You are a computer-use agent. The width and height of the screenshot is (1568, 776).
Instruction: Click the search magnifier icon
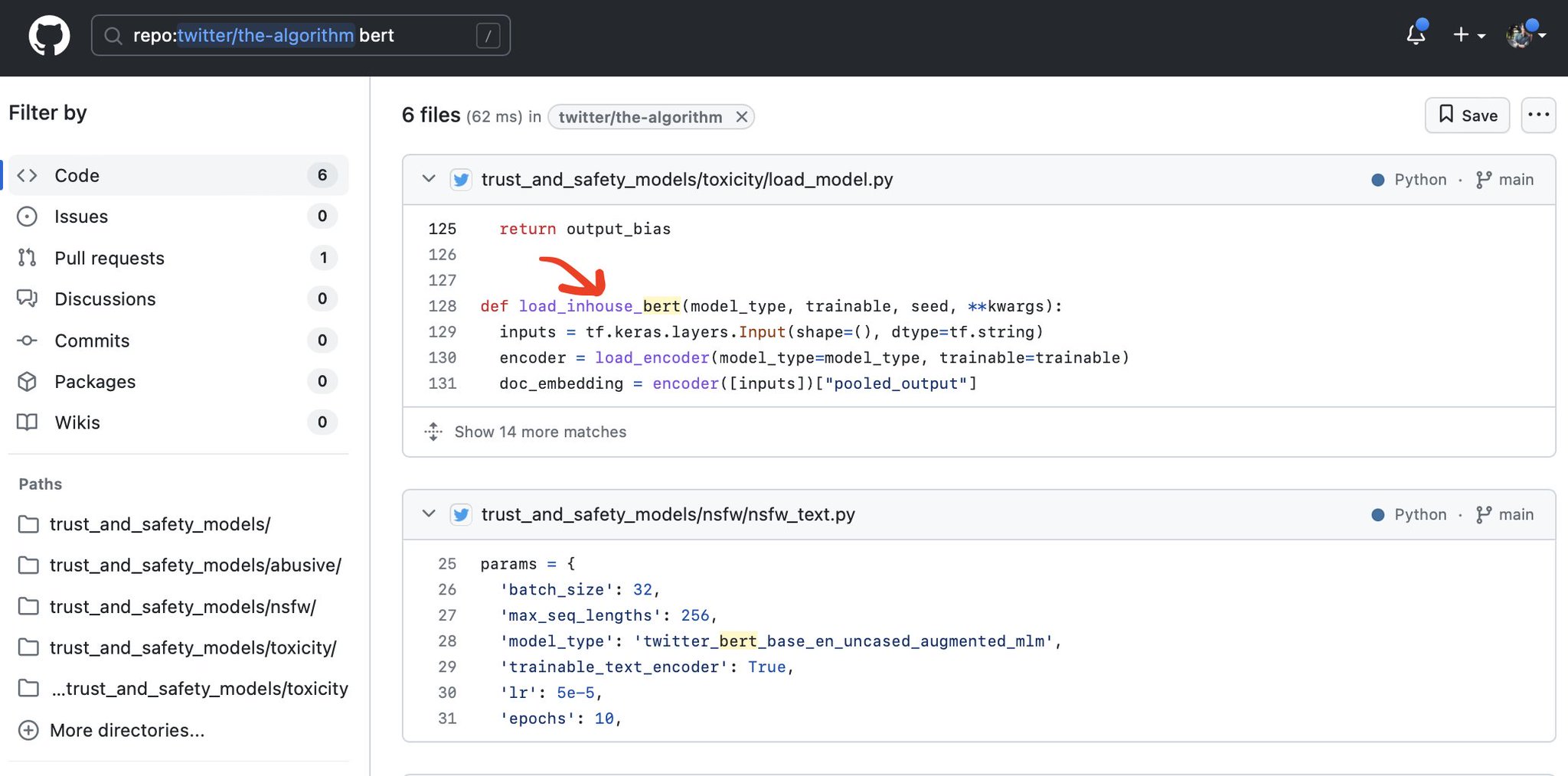[113, 36]
